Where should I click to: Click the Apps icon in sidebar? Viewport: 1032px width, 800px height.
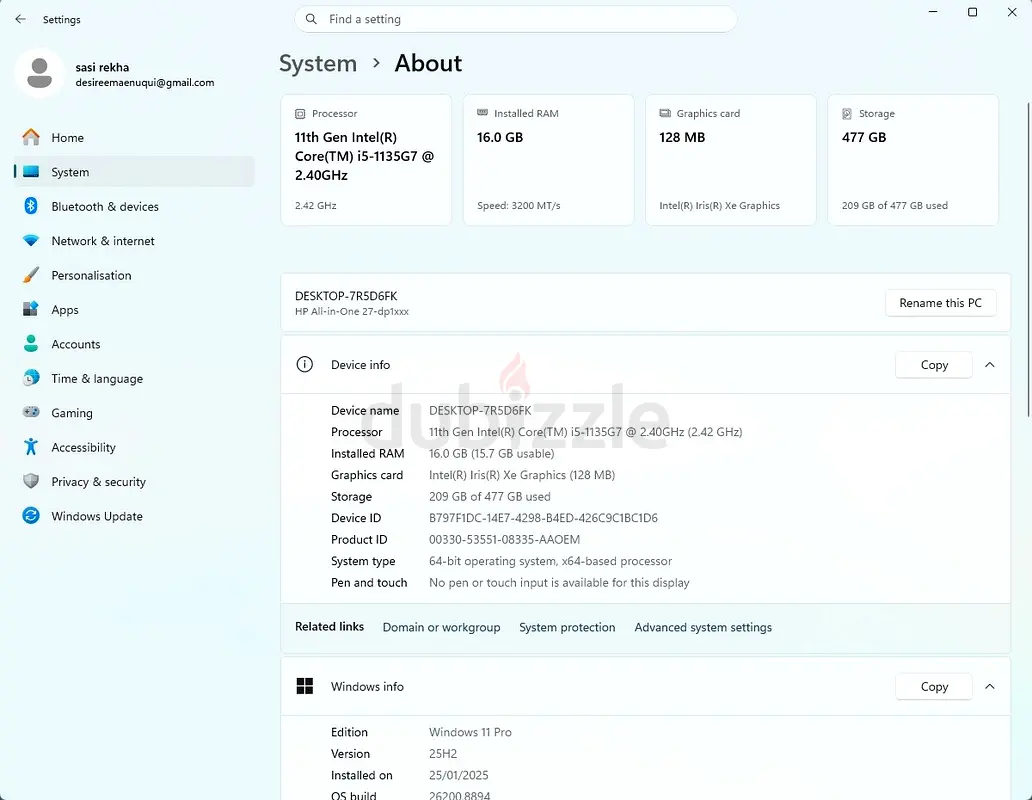tap(31, 309)
